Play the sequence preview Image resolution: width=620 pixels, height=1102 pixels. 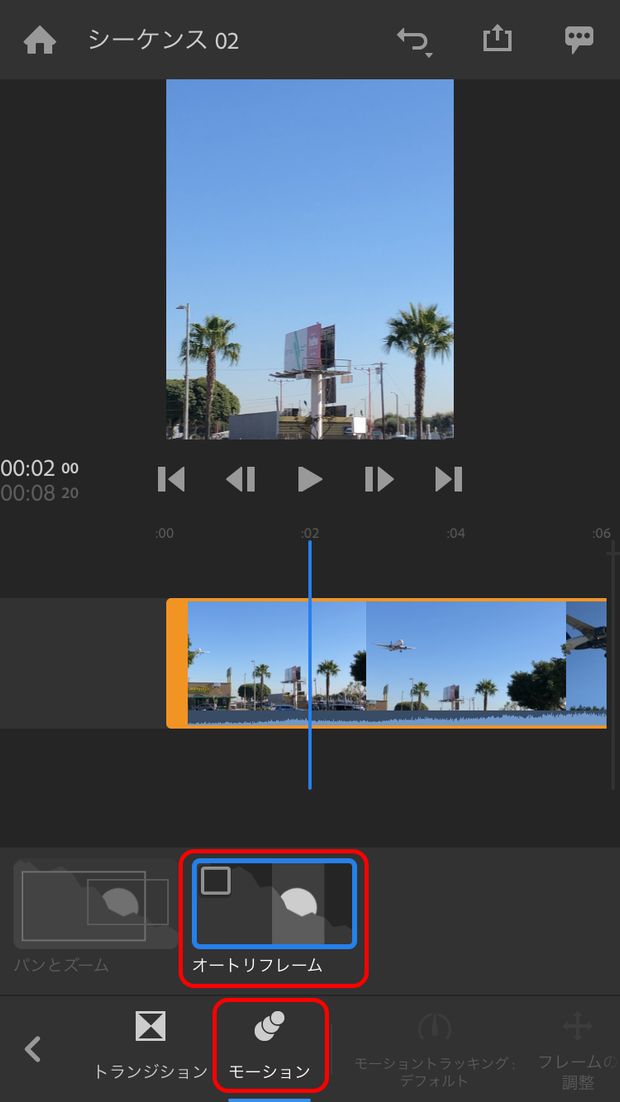(x=310, y=480)
